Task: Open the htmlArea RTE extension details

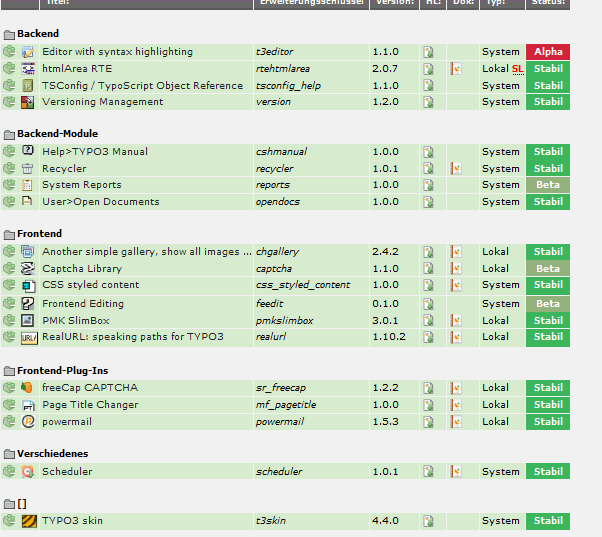Action: tap(77, 69)
